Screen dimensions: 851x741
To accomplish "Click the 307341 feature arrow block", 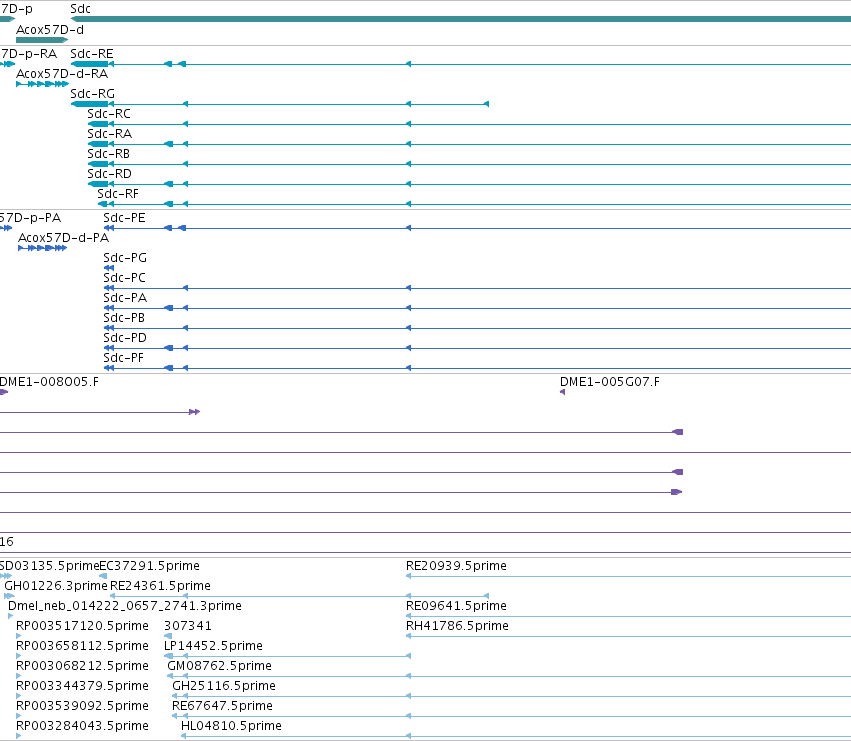I will [x=168, y=636].
